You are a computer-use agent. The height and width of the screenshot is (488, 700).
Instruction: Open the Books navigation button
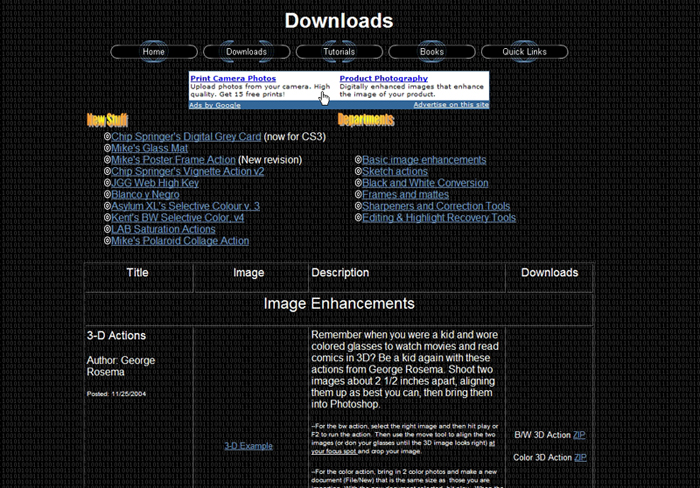pos(432,51)
